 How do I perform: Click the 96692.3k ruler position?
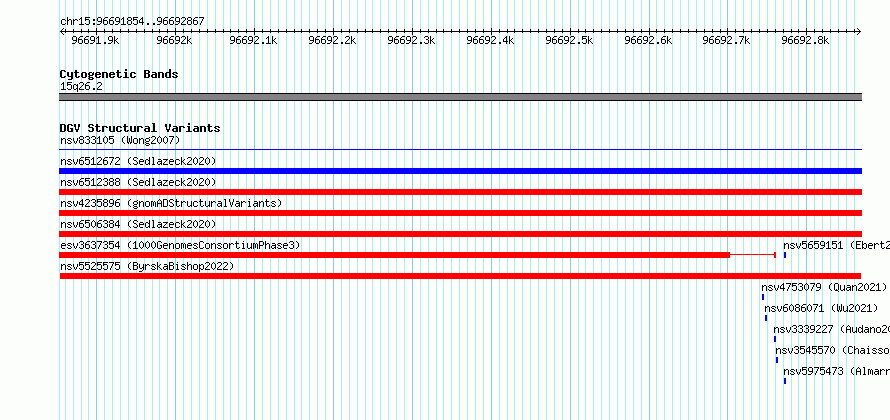(x=411, y=40)
